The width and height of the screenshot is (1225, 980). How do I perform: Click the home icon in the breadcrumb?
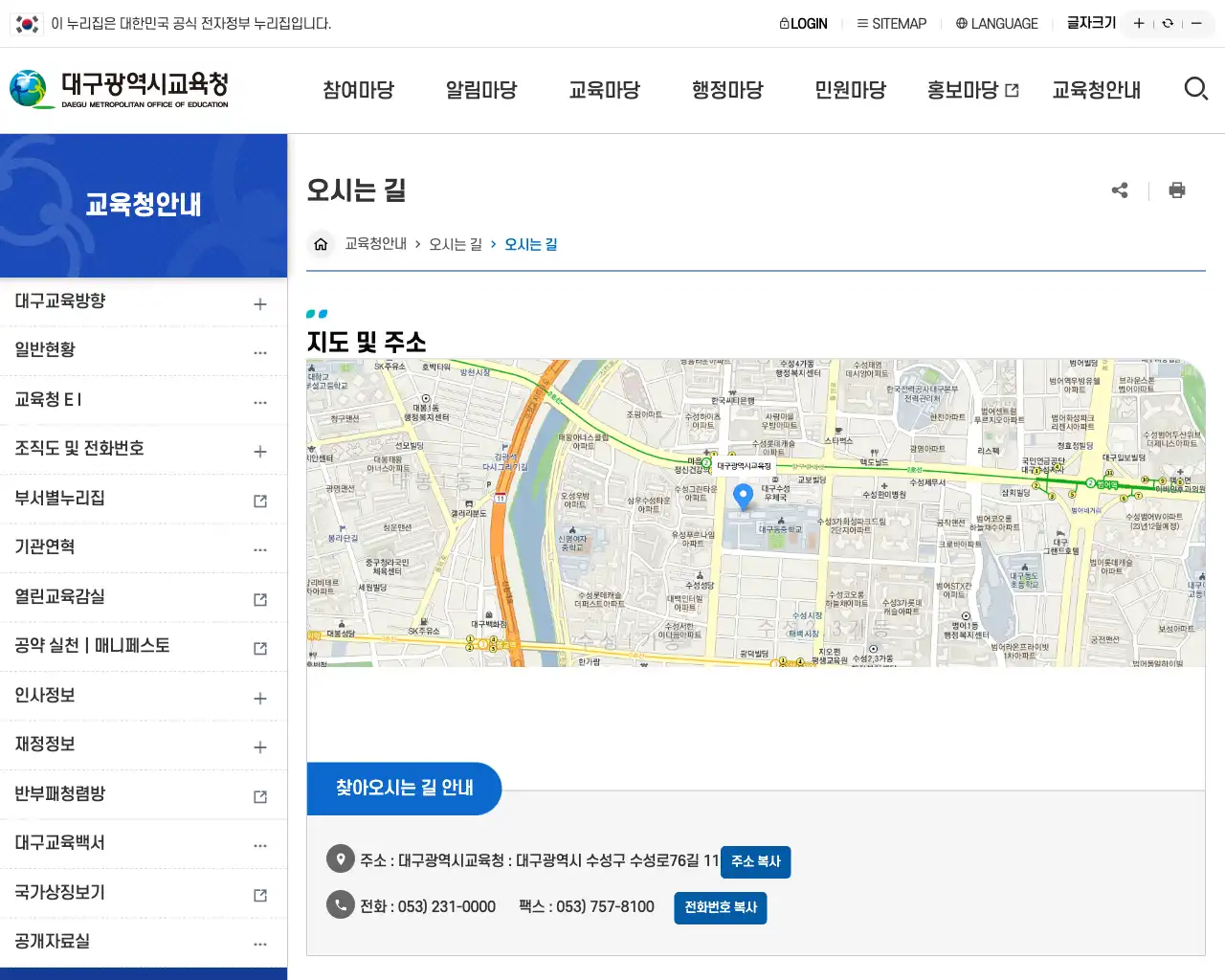point(321,244)
